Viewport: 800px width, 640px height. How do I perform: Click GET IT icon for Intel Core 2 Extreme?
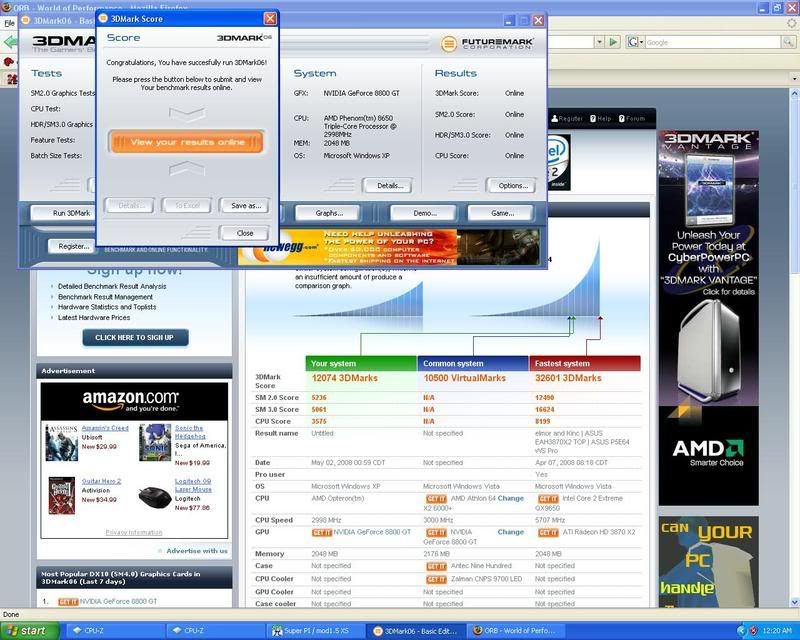549,498
